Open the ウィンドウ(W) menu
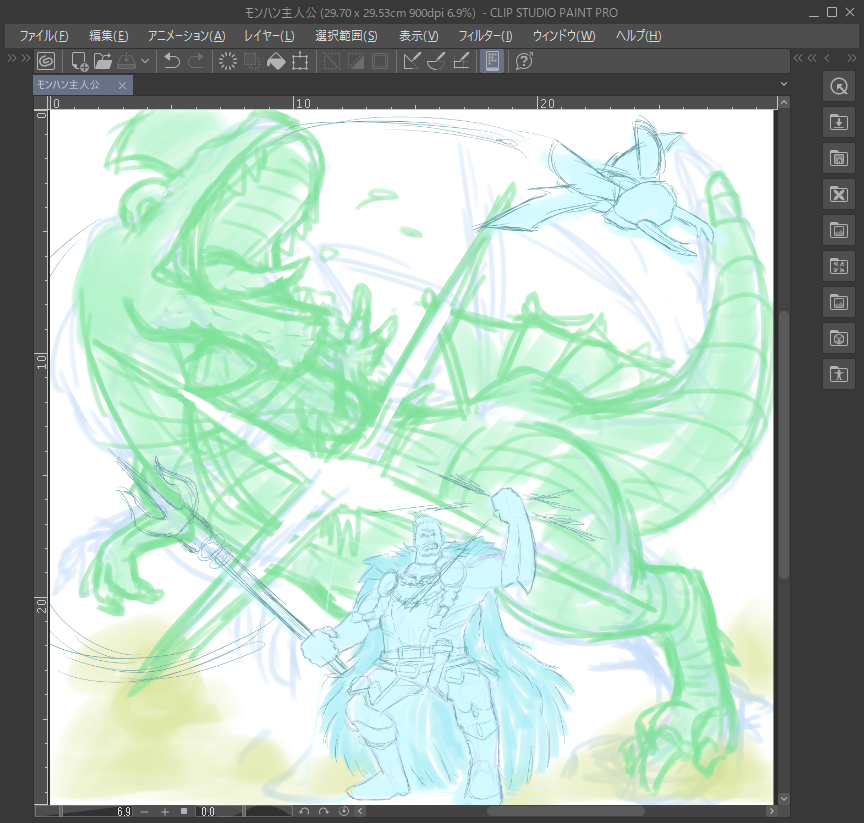 pyautogui.click(x=564, y=36)
